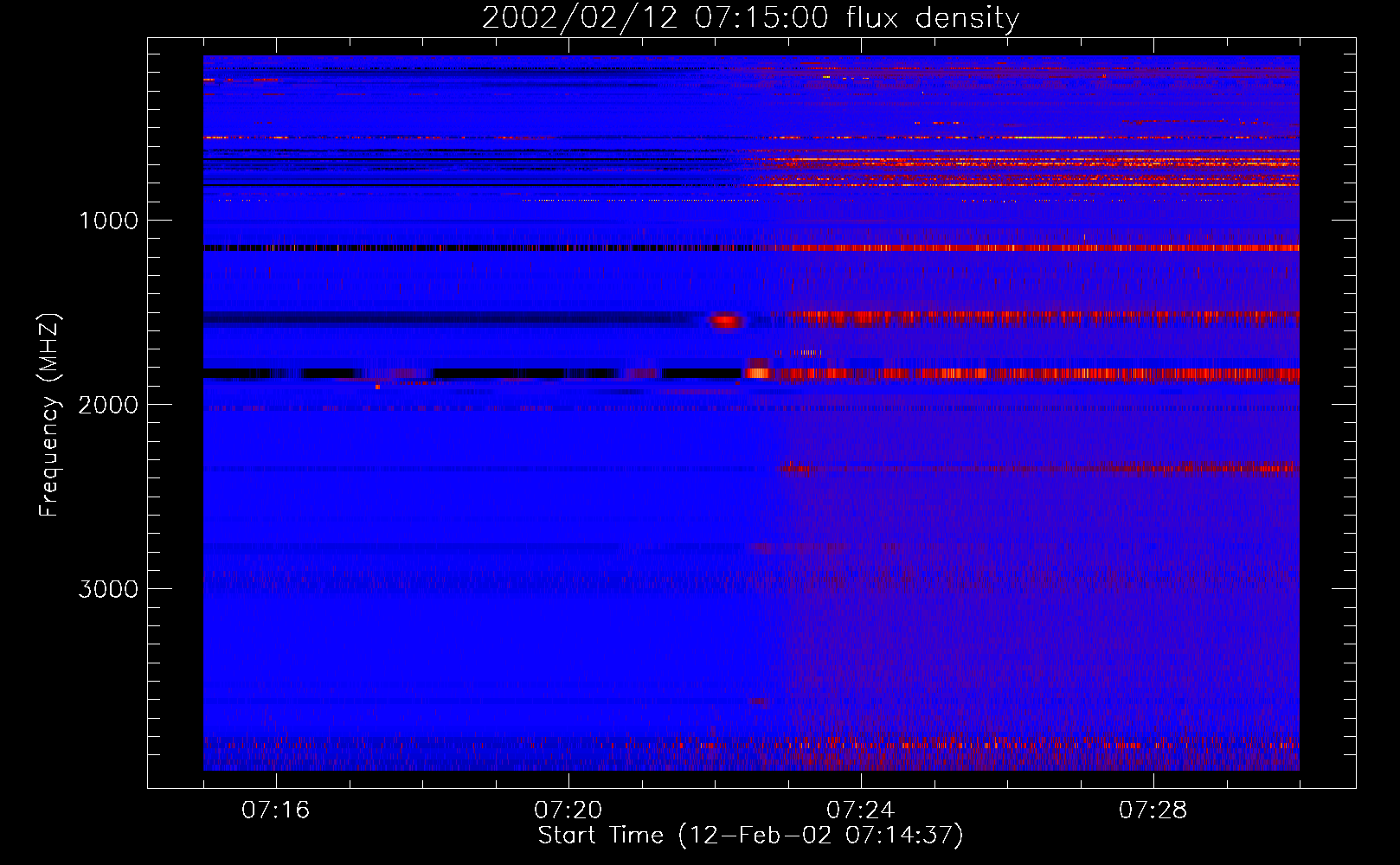Click the 07:24 time tick label

click(x=860, y=811)
